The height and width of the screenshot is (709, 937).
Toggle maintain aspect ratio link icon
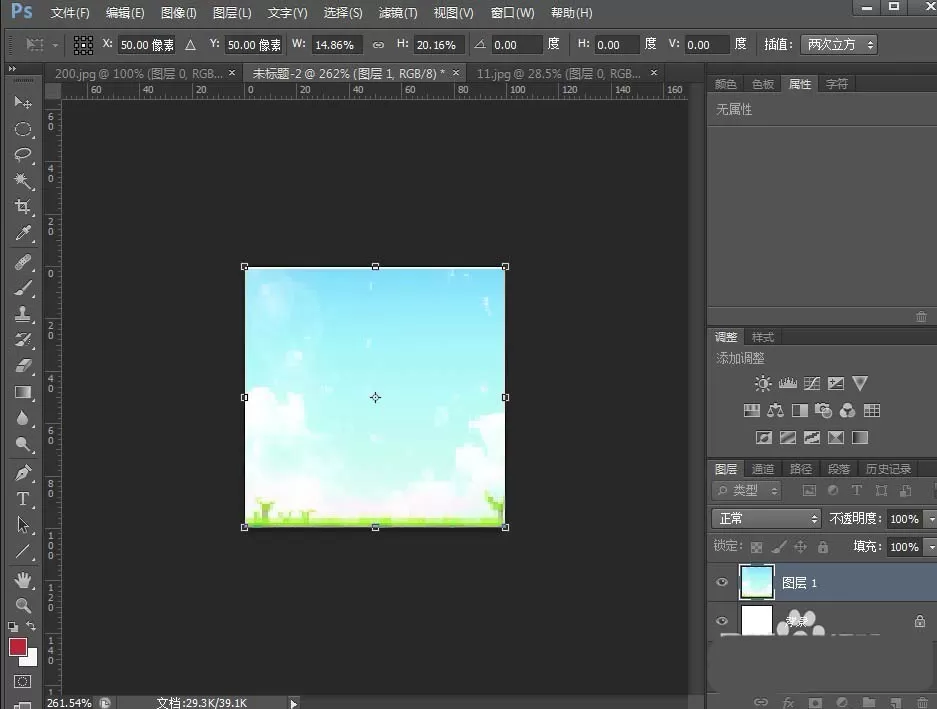click(378, 45)
